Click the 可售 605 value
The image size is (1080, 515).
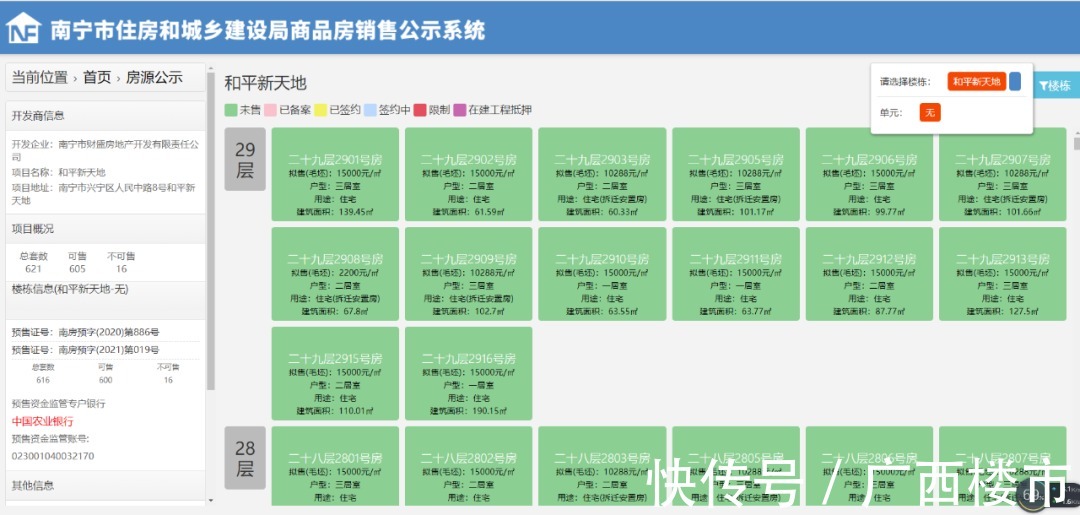click(77, 269)
